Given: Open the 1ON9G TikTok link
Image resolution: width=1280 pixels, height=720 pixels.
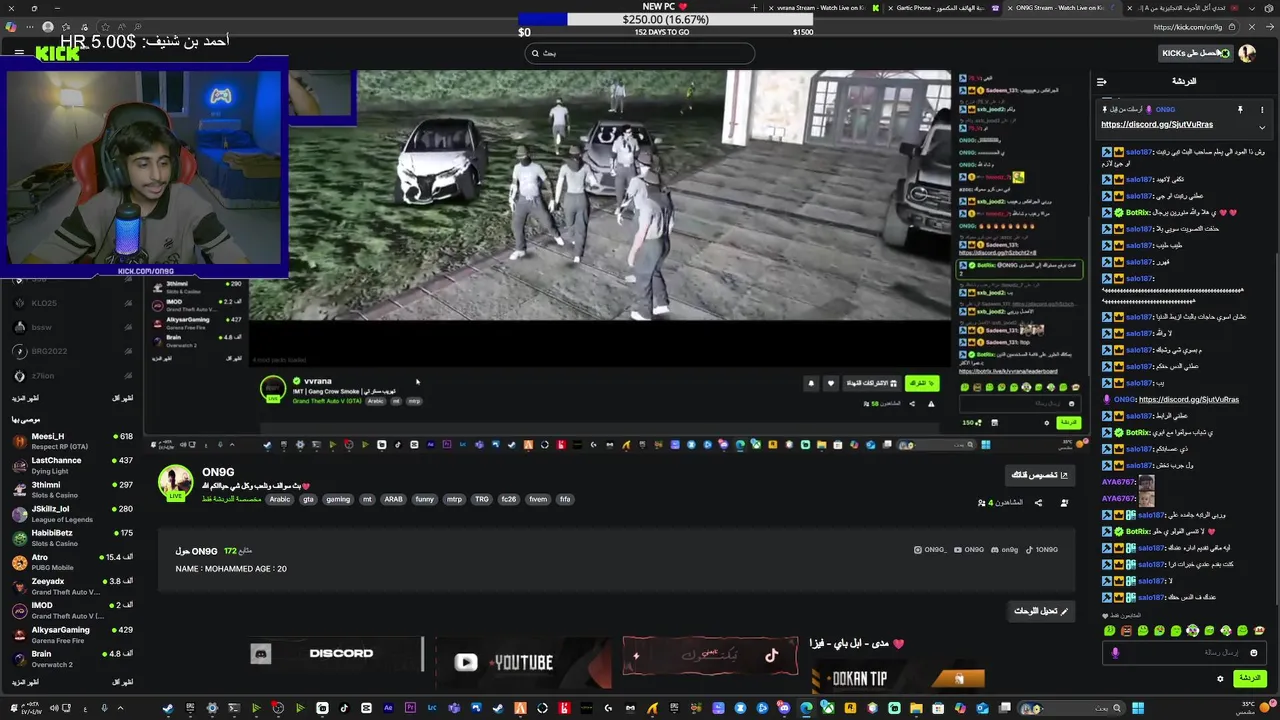Looking at the screenshot, I should [1041, 549].
